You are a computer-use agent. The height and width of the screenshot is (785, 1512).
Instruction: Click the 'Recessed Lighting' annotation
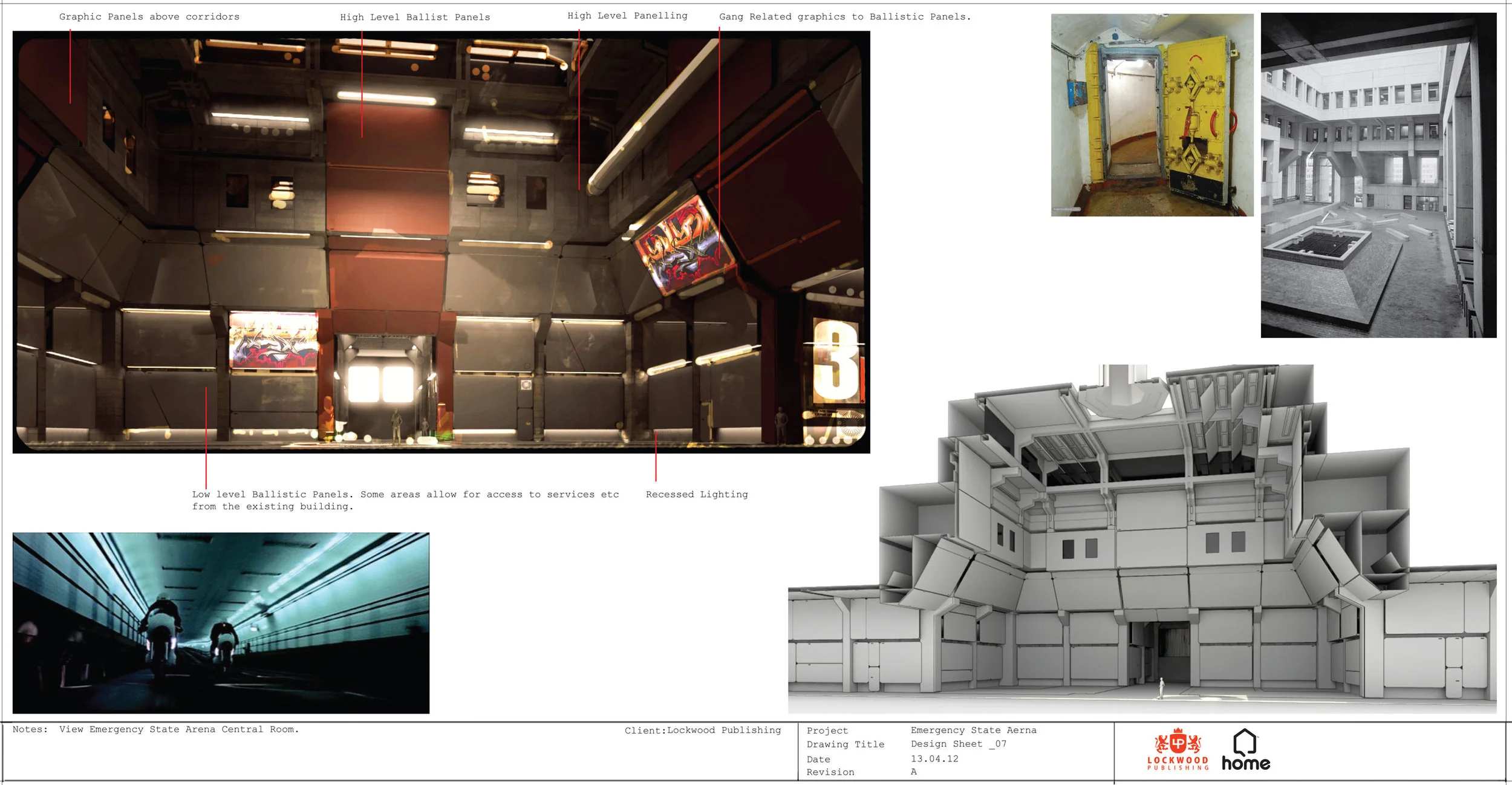click(697, 495)
